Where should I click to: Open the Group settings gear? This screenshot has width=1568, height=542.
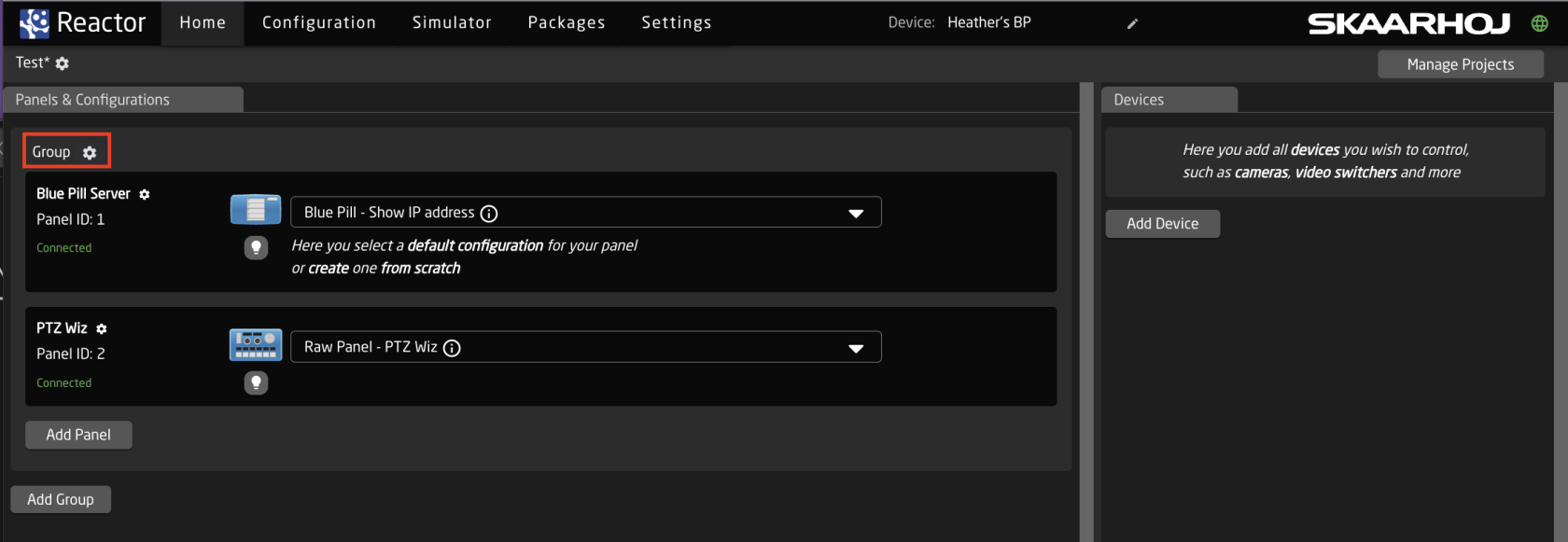click(x=90, y=152)
